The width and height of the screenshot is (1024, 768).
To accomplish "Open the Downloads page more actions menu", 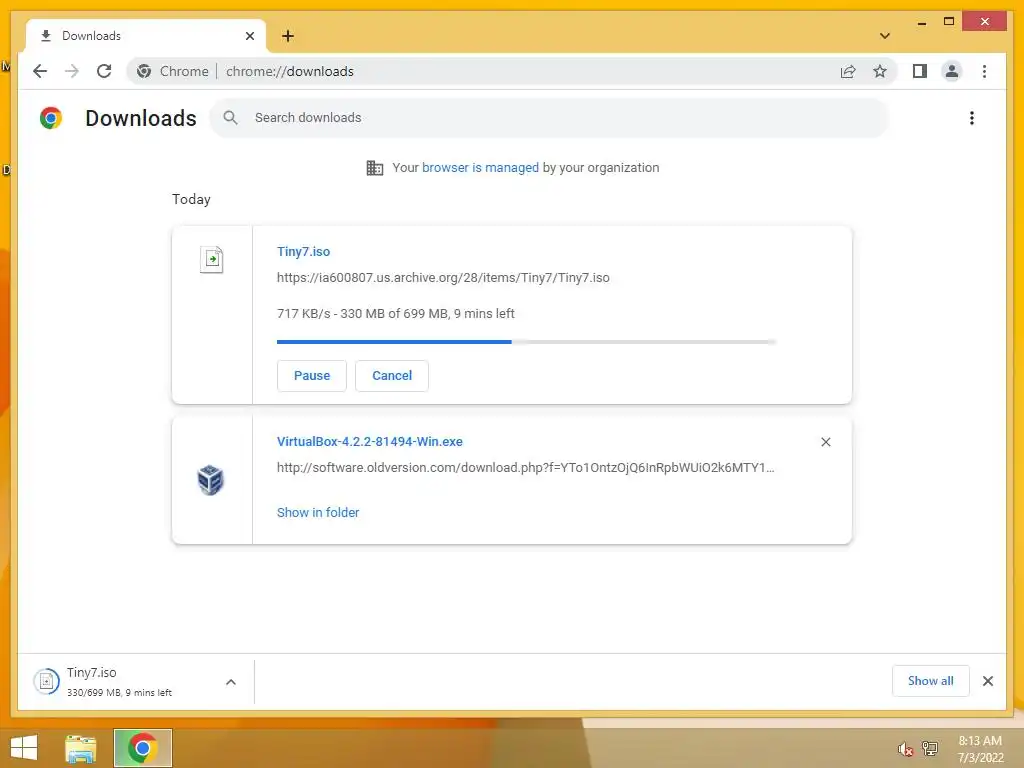I will pos(972,118).
